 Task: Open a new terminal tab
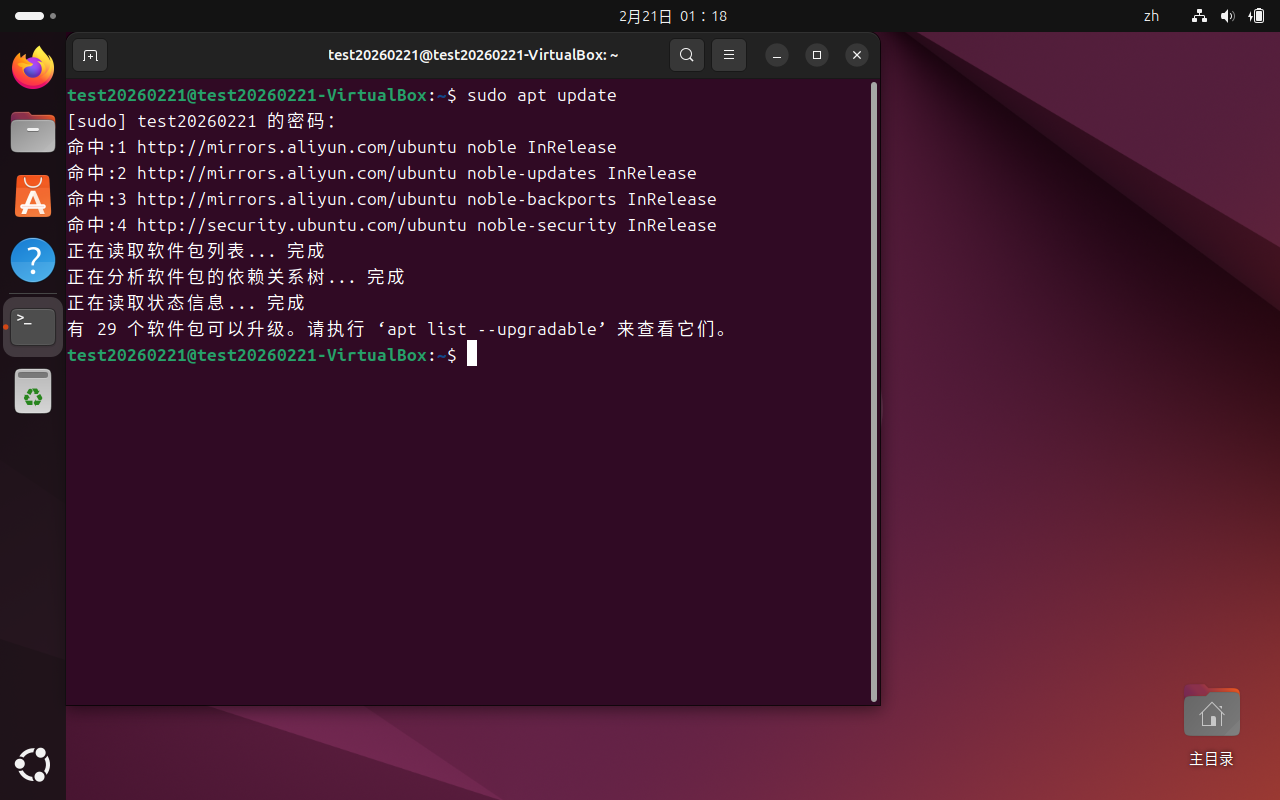click(90, 55)
